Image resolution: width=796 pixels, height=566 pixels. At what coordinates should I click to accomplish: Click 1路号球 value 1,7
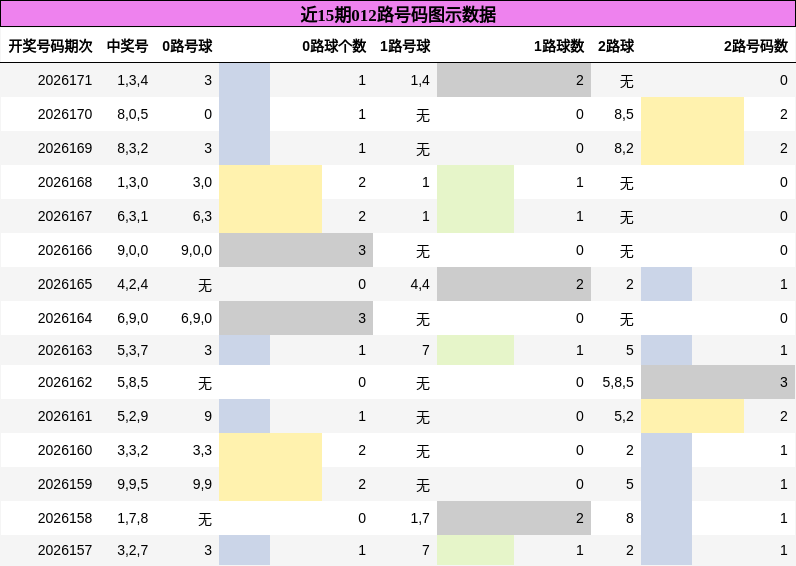pyautogui.click(x=420, y=518)
